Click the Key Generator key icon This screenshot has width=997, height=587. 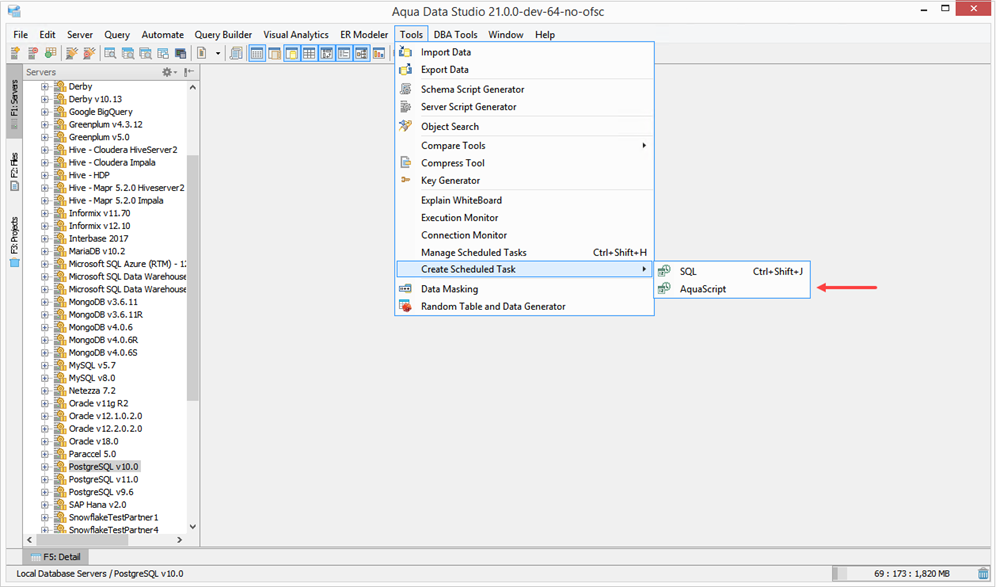point(406,180)
